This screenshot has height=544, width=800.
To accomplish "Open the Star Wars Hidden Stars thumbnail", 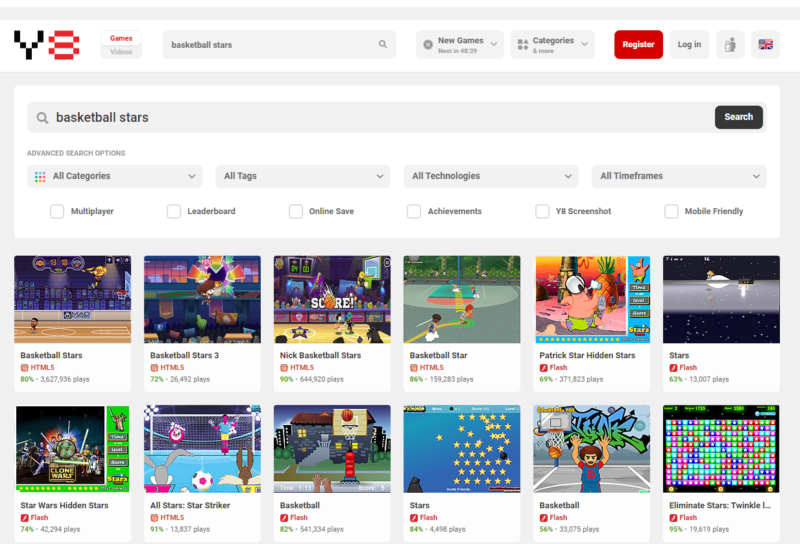I will (72, 449).
